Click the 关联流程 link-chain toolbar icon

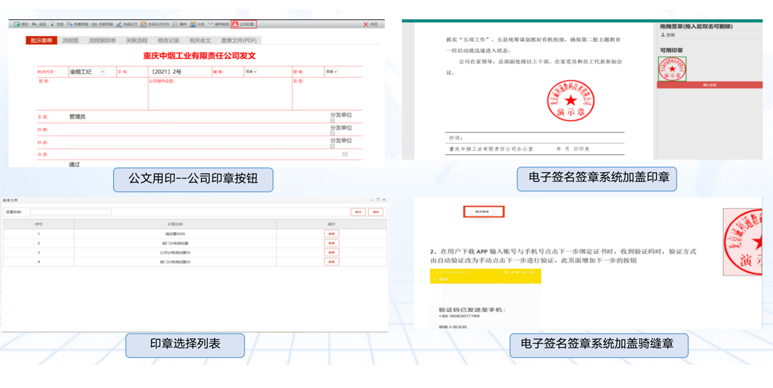94,24
